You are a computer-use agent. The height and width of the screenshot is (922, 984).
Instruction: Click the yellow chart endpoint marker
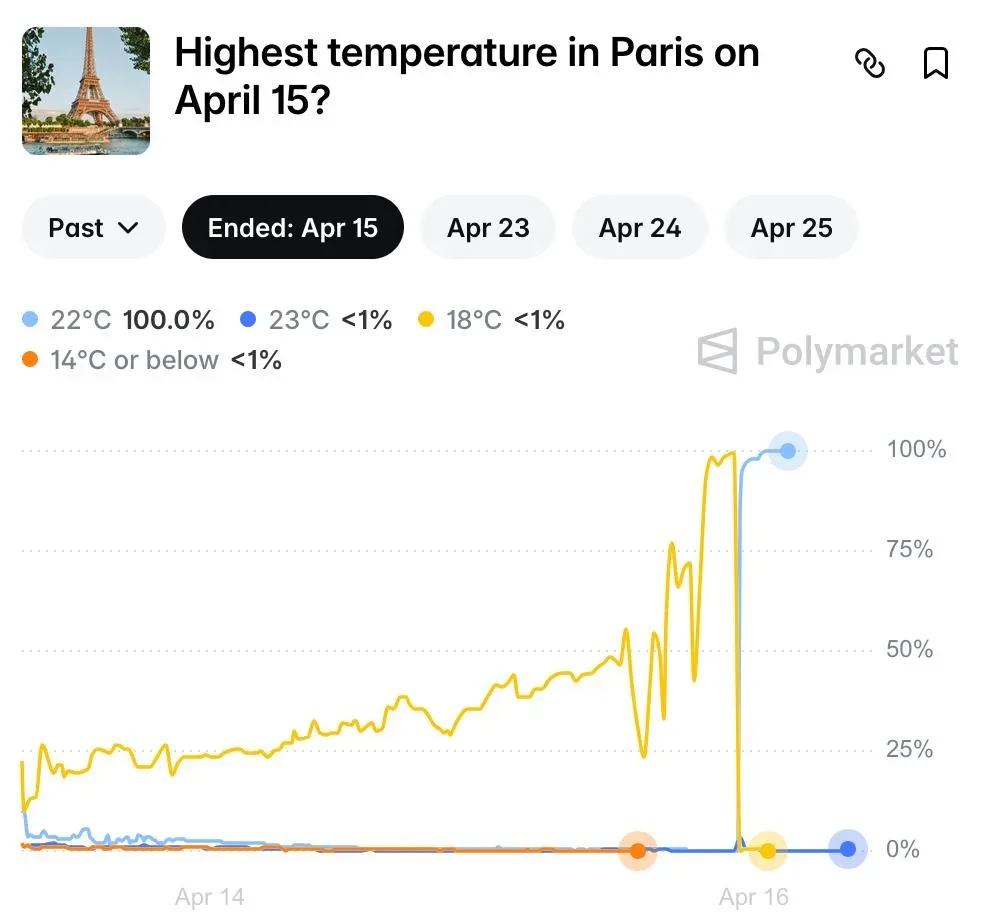click(767, 851)
